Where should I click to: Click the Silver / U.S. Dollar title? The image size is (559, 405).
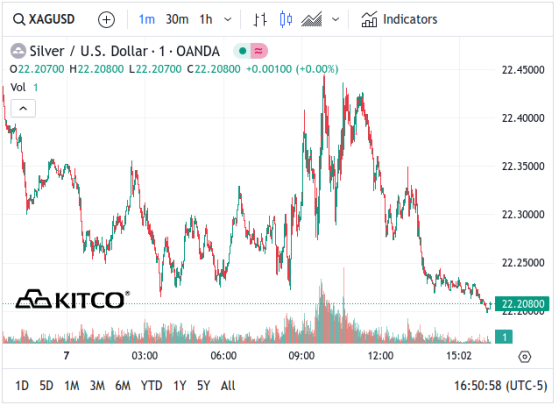coord(124,51)
